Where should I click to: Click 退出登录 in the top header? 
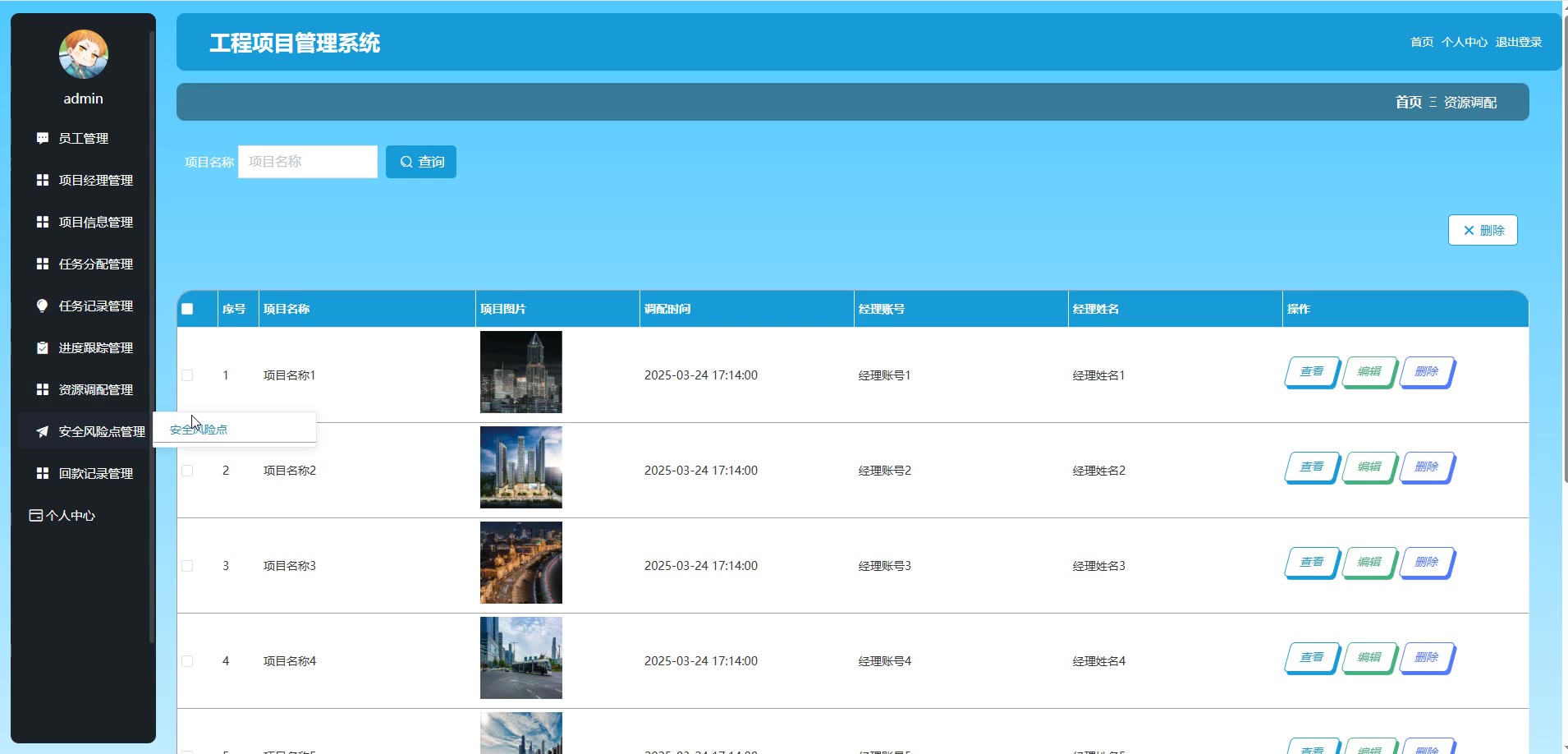(1518, 42)
